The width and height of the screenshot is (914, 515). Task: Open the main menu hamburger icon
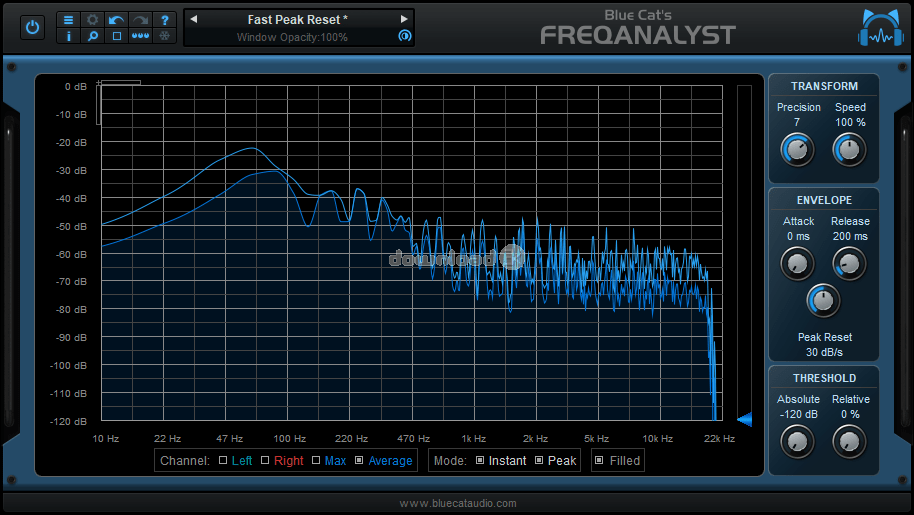tap(68, 20)
